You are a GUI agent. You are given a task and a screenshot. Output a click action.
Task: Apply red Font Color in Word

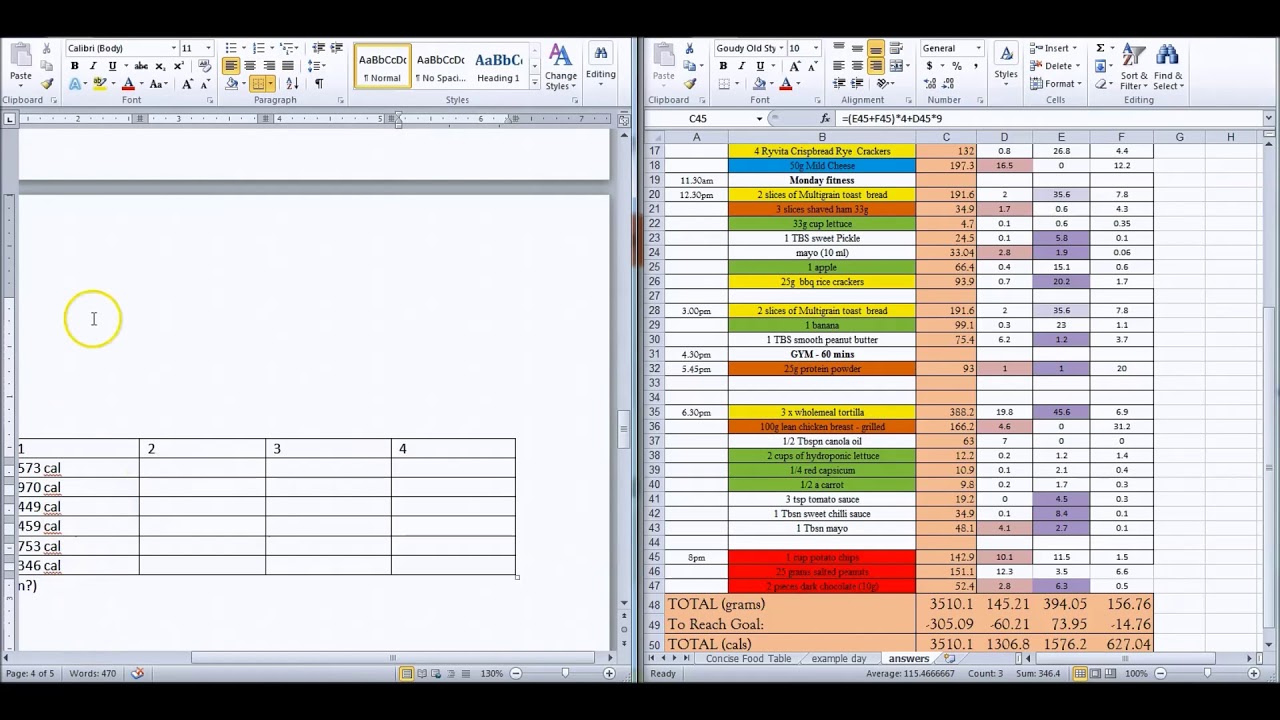(127, 84)
